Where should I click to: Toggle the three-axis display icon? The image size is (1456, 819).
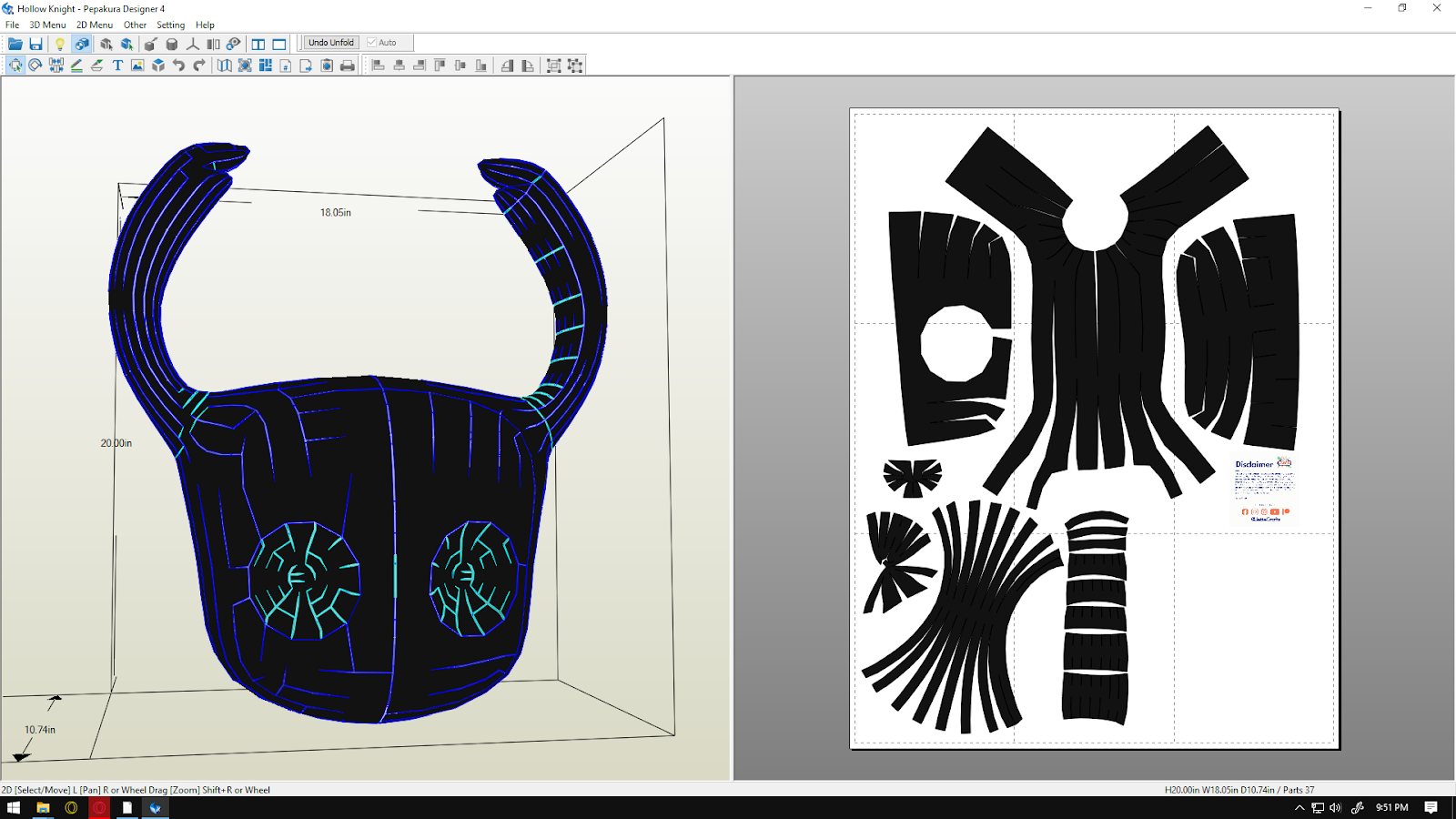[193, 44]
